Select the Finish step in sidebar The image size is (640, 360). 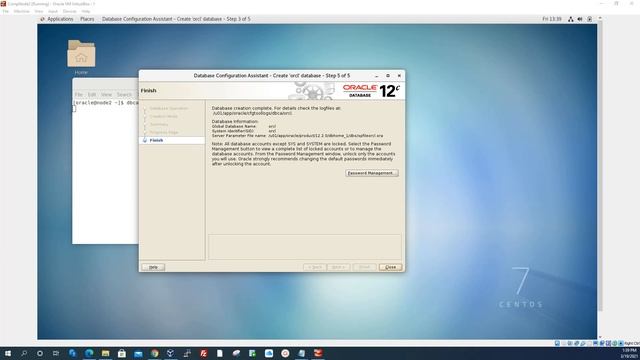(156, 140)
